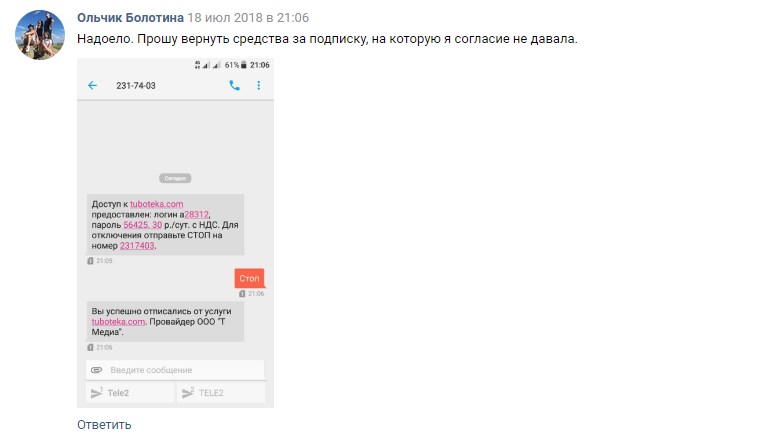Select the orange Стоп sent message
The image size is (783, 440).
[249, 278]
